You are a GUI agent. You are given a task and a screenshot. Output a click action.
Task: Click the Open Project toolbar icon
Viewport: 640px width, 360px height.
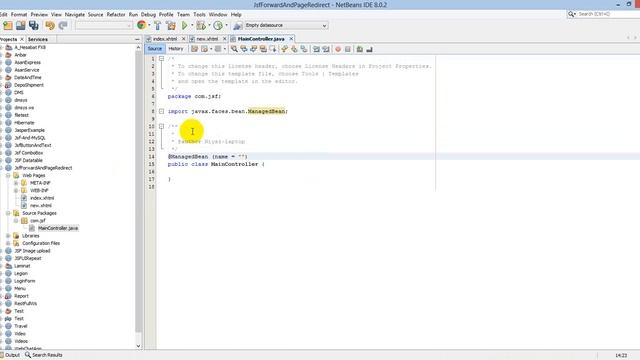click(20, 25)
